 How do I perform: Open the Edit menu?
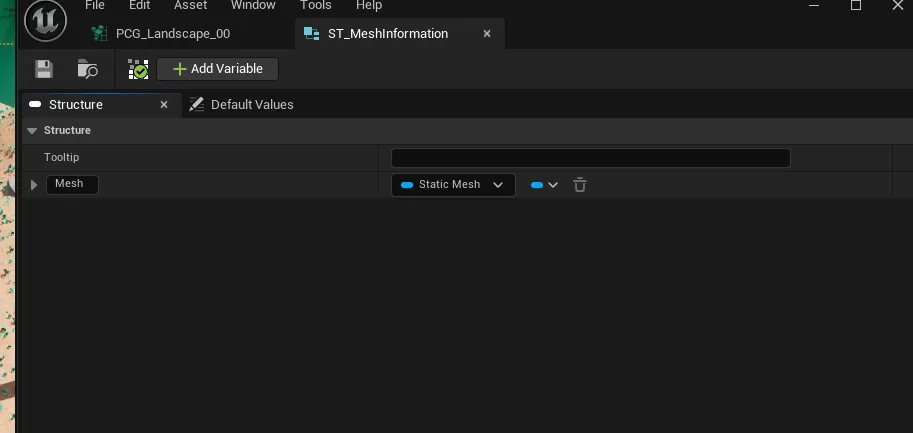[140, 5]
